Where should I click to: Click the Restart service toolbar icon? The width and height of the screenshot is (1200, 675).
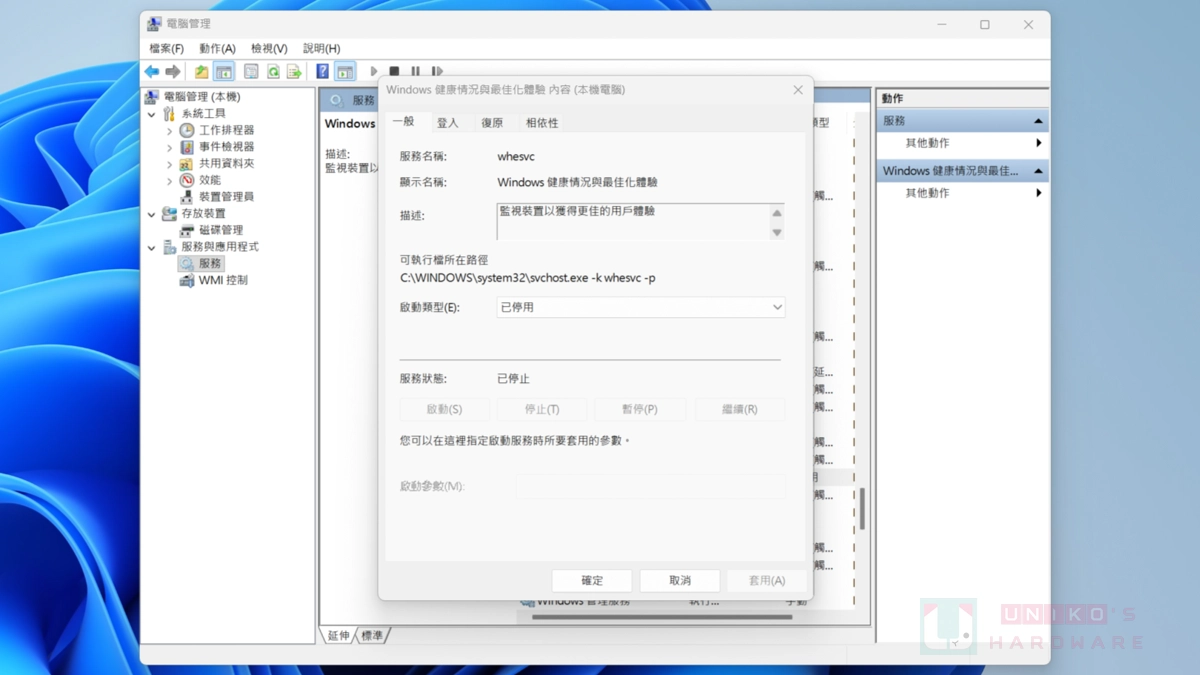[437, 72]
